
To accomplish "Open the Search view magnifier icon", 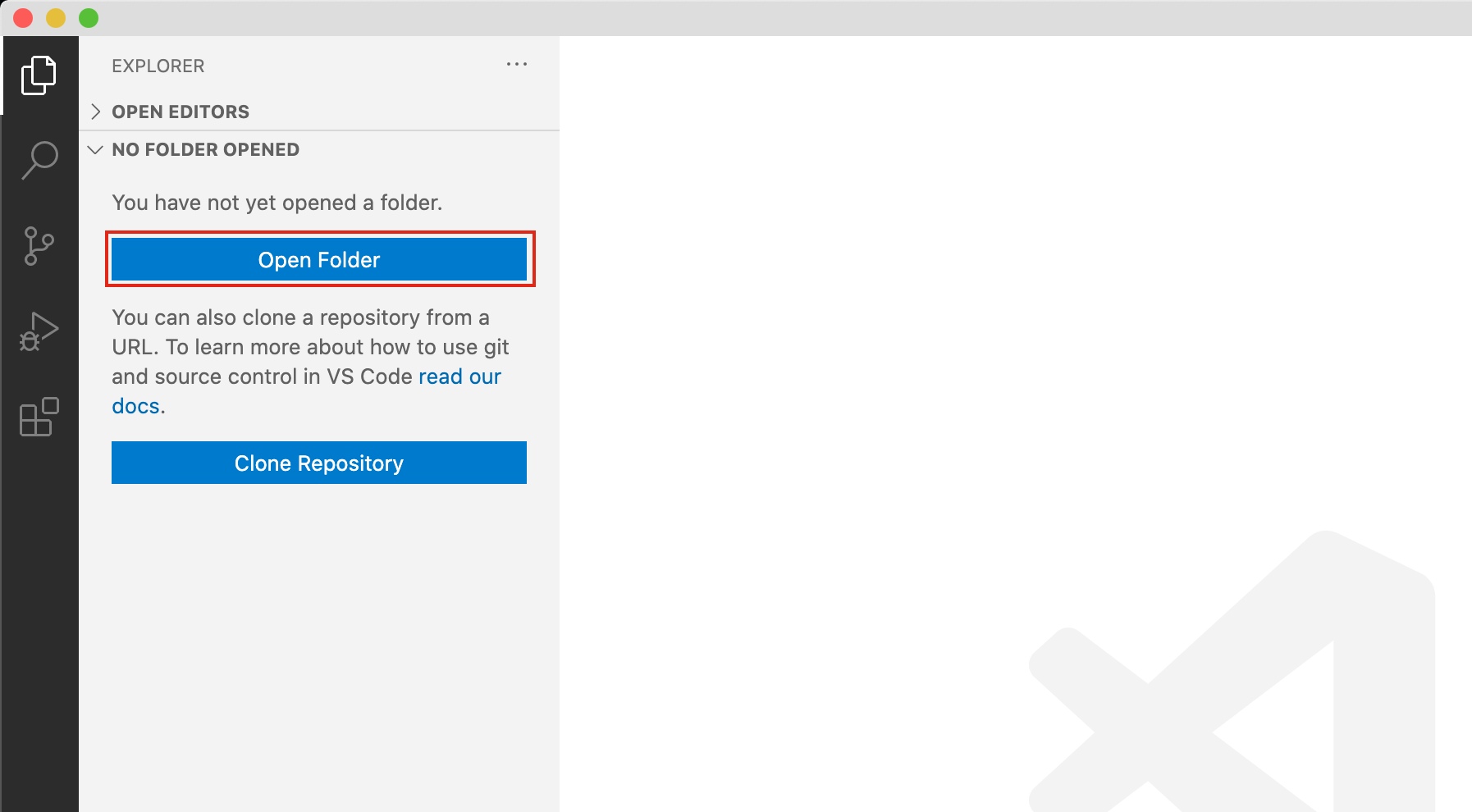I will 39,160.
